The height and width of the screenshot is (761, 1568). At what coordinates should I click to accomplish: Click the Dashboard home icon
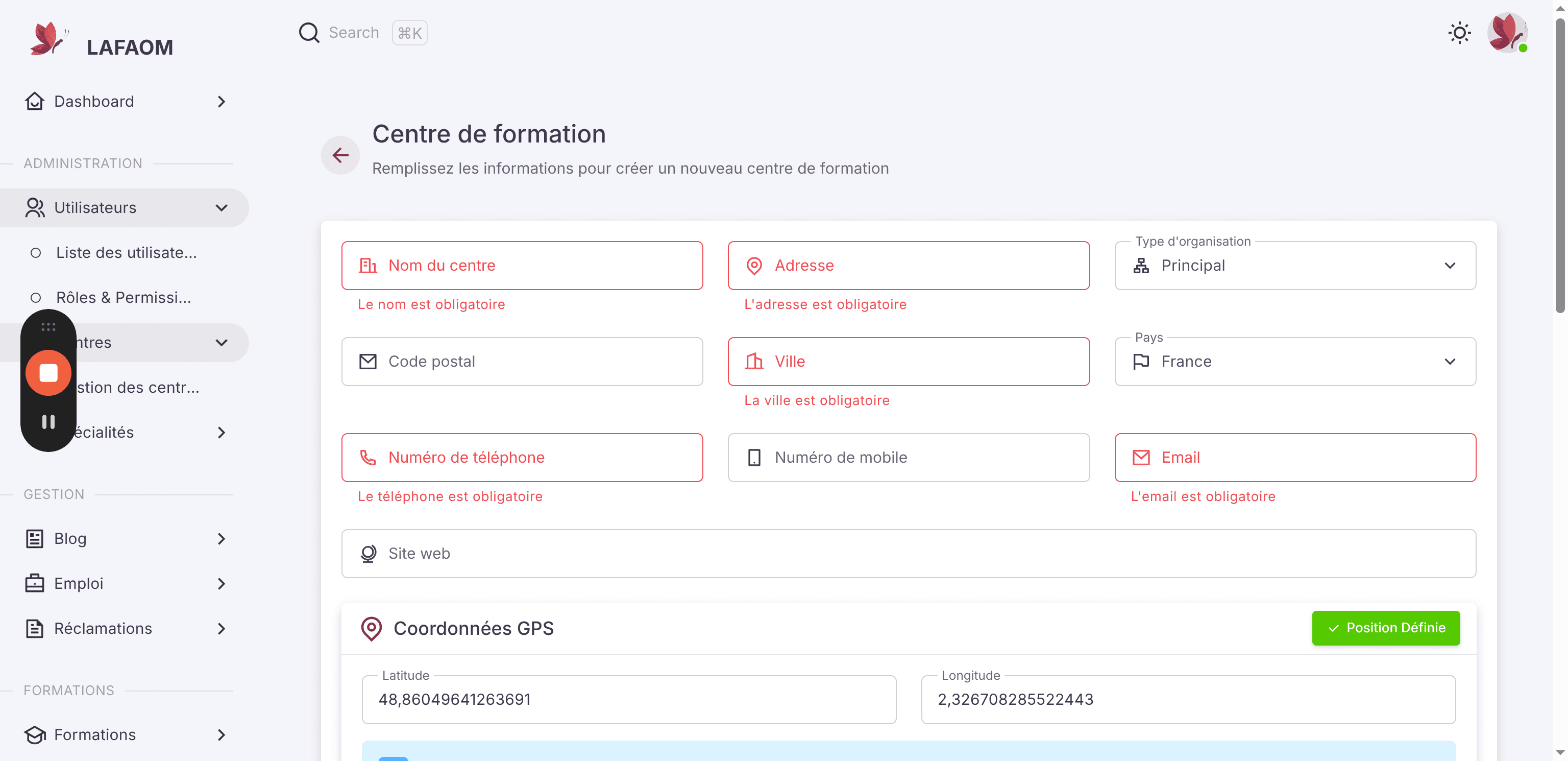35,101
